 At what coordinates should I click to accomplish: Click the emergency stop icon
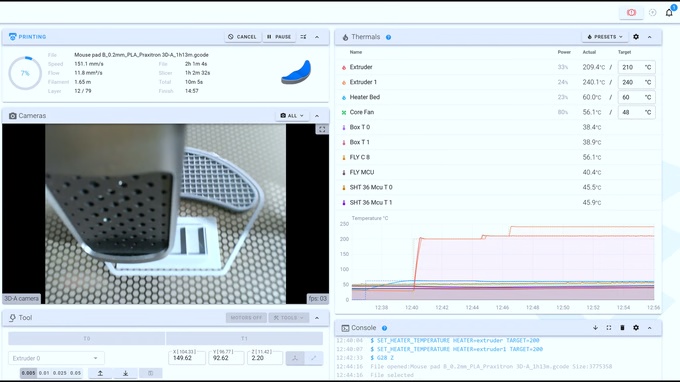point(631,13)
